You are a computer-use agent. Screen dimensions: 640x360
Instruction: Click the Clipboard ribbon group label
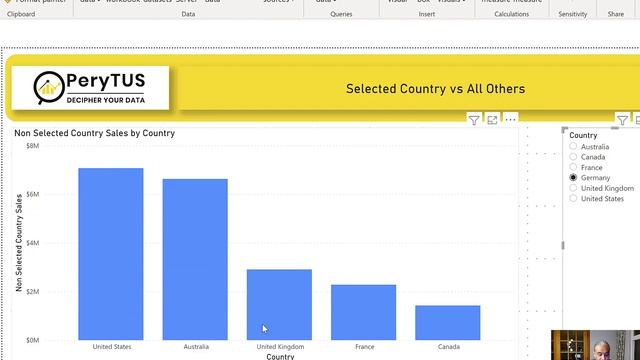[x=21, y=14]
